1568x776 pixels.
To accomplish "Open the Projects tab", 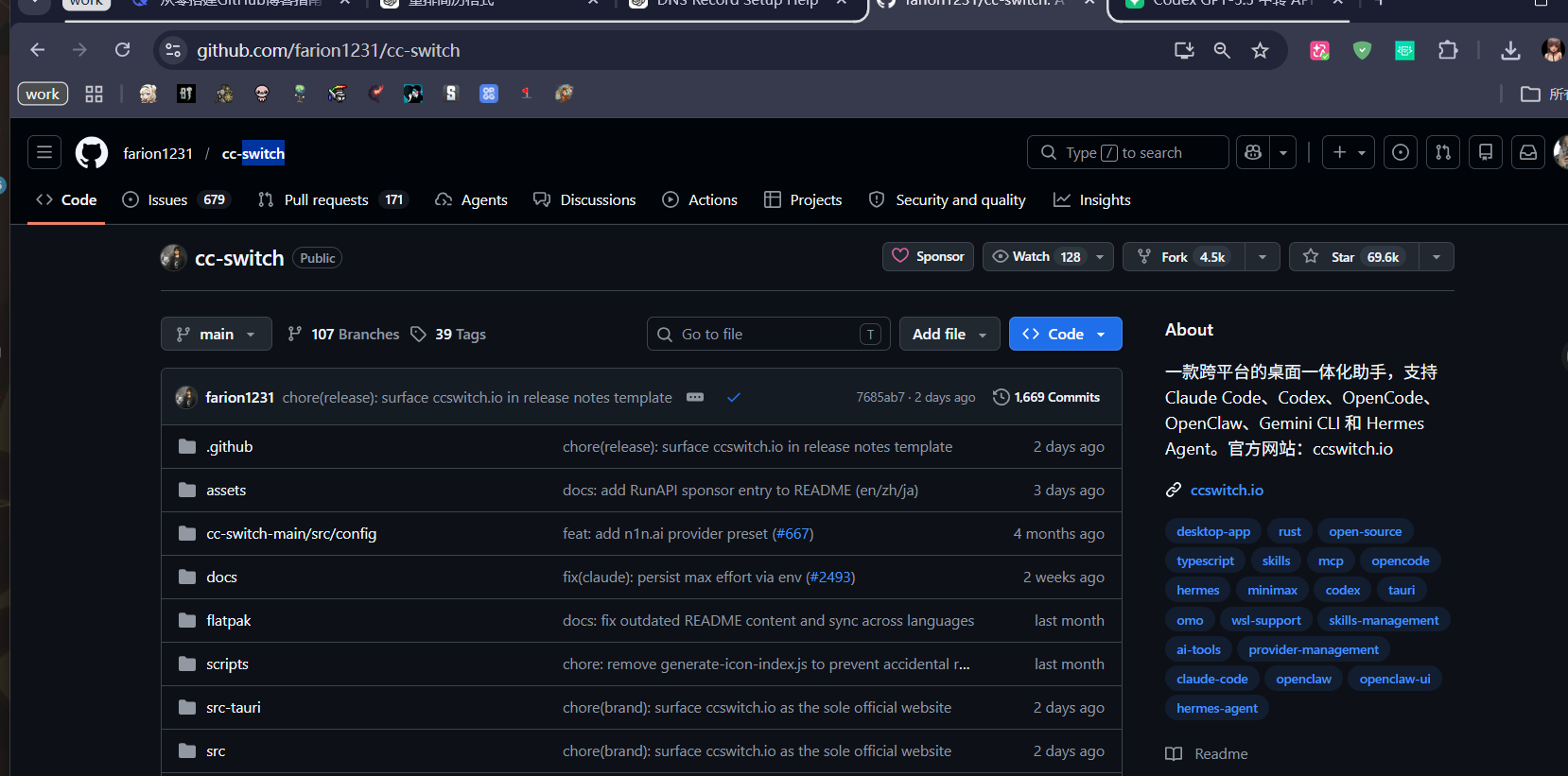I will (x=803, y=199).
